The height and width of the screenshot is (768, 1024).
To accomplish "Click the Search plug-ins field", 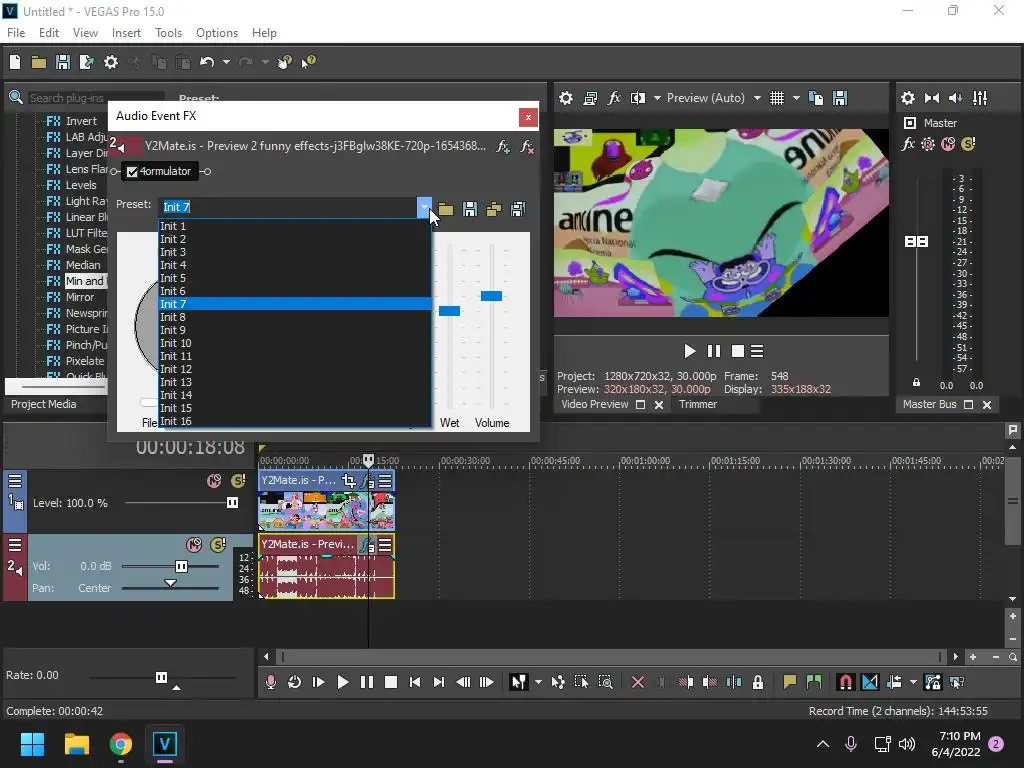I will (95, 98).
